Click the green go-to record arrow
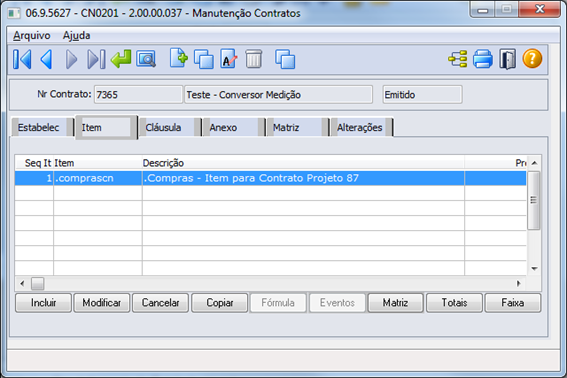 click(x=121, y=59)
